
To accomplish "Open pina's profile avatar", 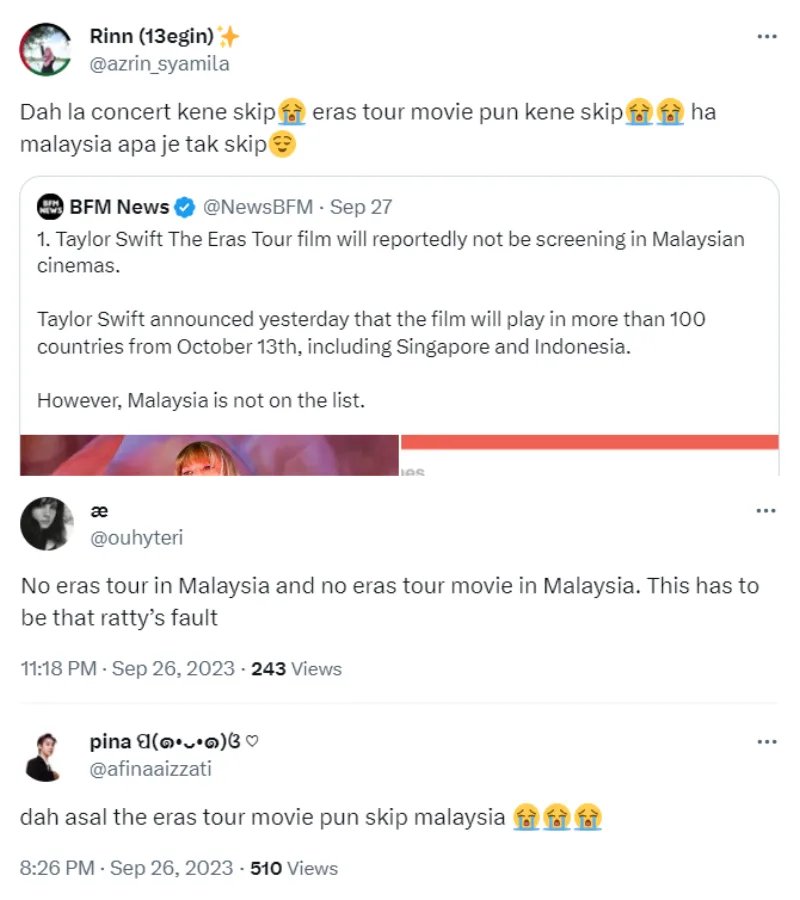I will click(46, 755).
